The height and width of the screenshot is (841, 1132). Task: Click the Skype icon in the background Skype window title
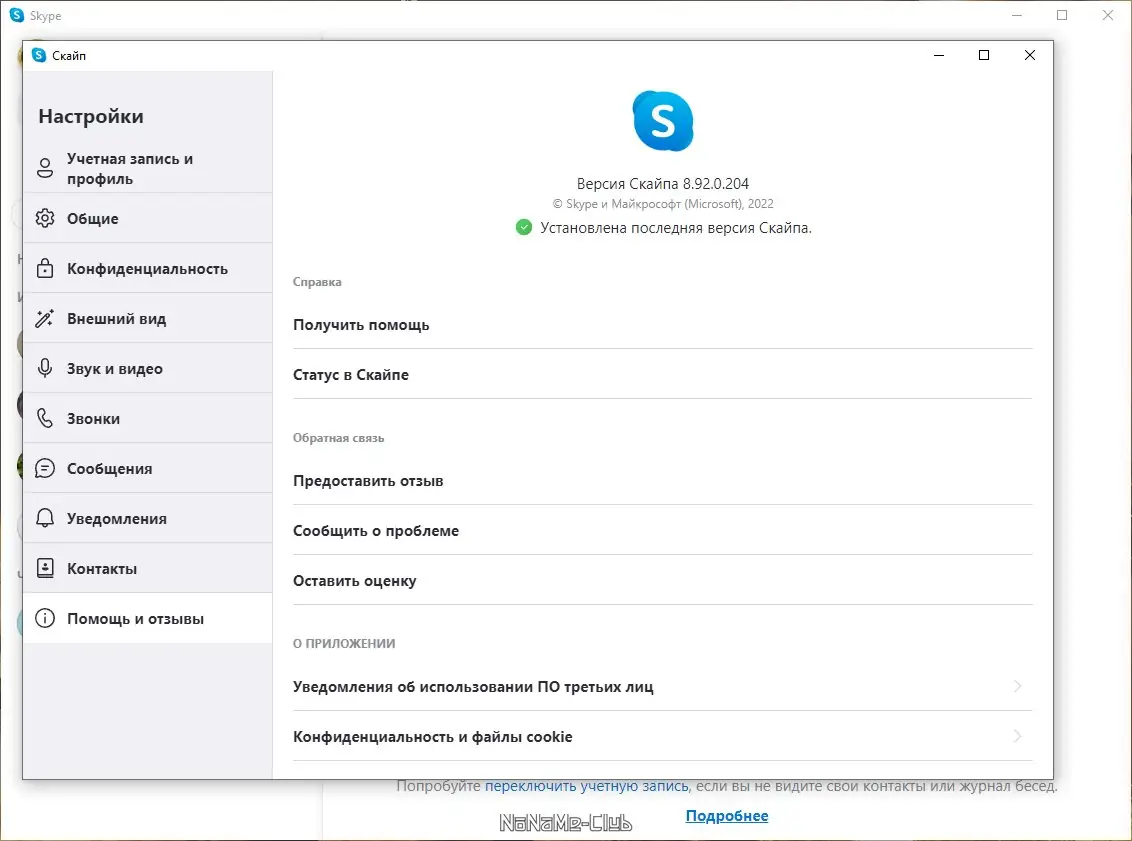[x=17, y=15]
